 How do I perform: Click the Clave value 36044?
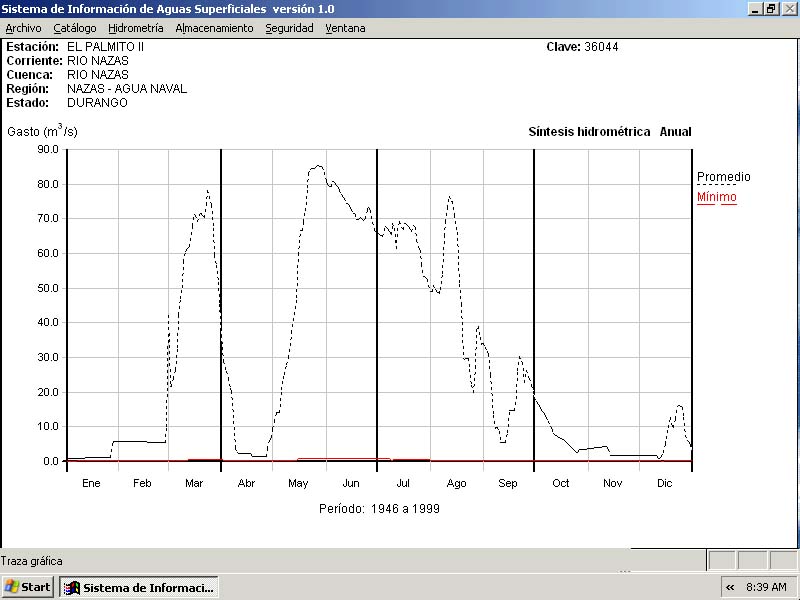pos(601,47)
